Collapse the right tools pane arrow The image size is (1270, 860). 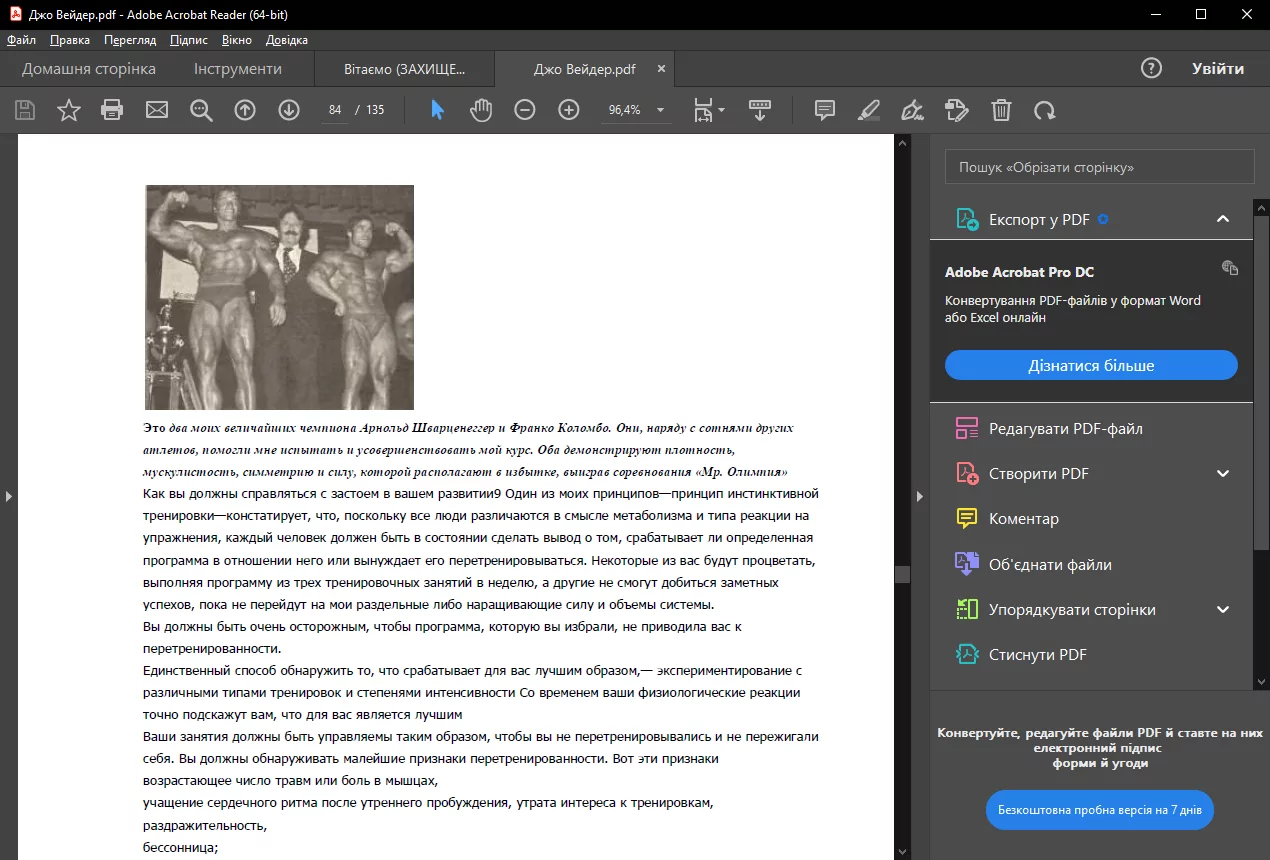(x=920, y=496)
